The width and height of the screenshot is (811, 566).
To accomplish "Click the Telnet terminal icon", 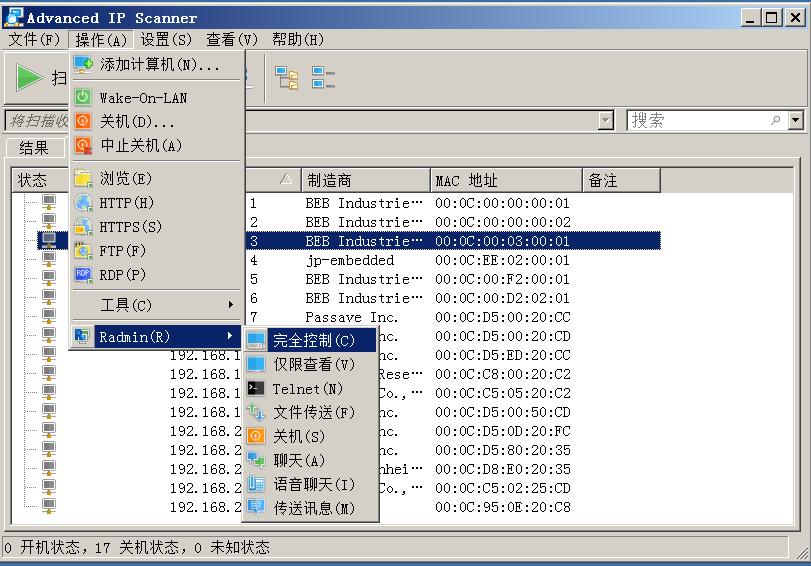I will point(256,388).
